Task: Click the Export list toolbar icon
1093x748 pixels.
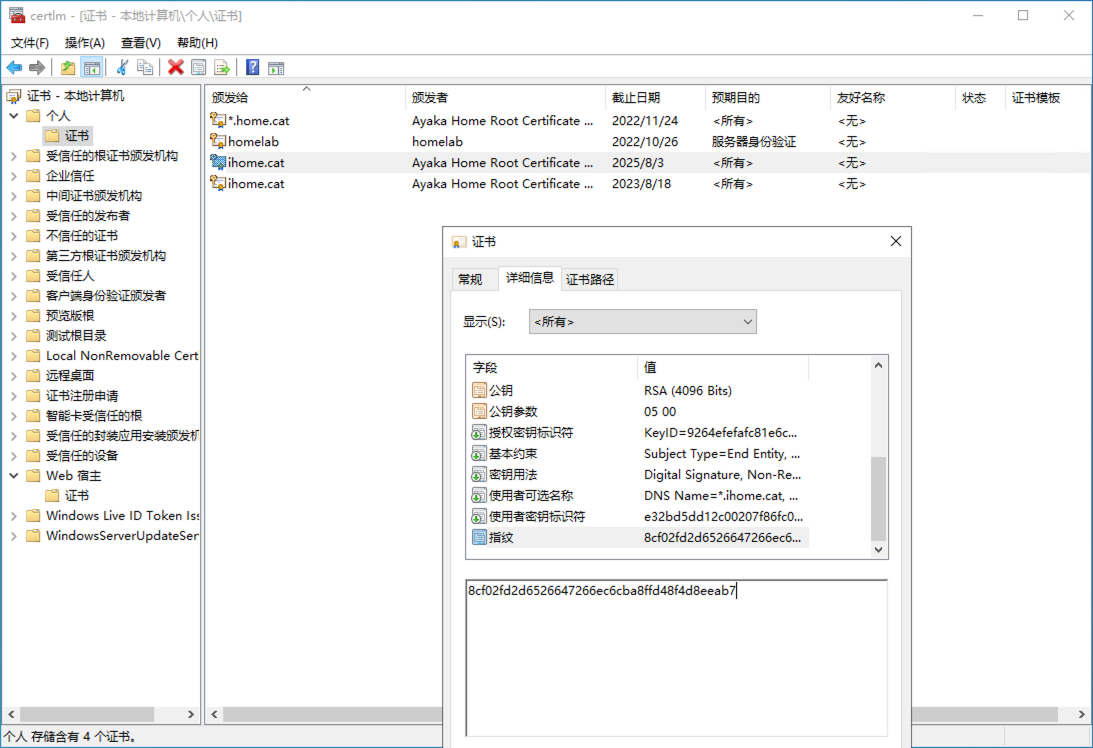Action: 222,67
